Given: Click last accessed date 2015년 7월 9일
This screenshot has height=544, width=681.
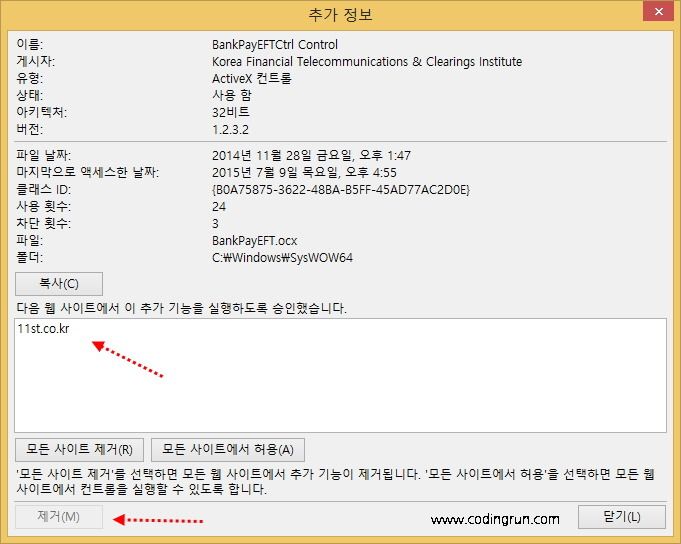Looking at the screenshot, I should point(304,172).
